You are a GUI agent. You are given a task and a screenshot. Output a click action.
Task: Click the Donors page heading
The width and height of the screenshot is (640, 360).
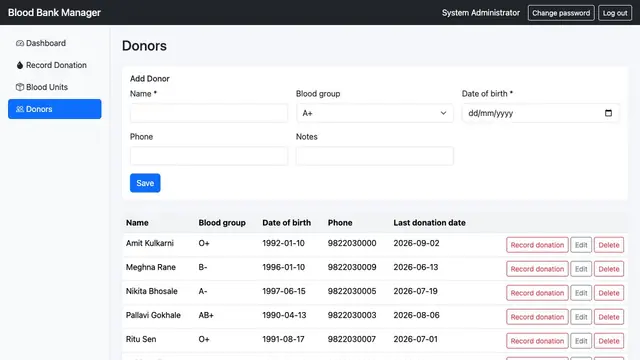(x=144, y=46)
